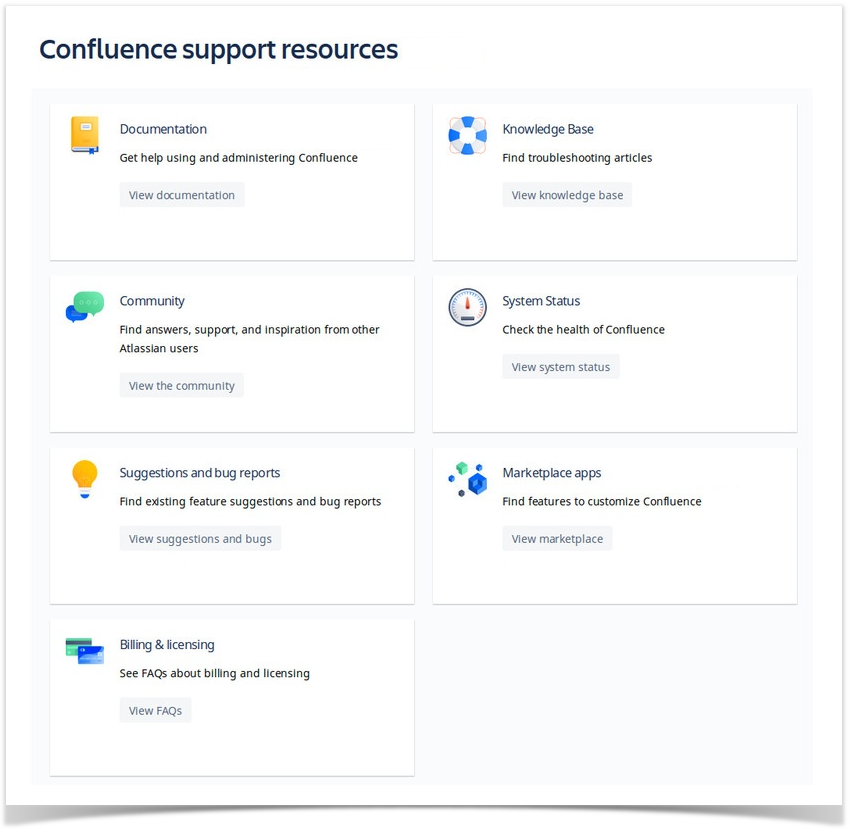Click text 'Find troubleshooting articles'

coord(577,158)
